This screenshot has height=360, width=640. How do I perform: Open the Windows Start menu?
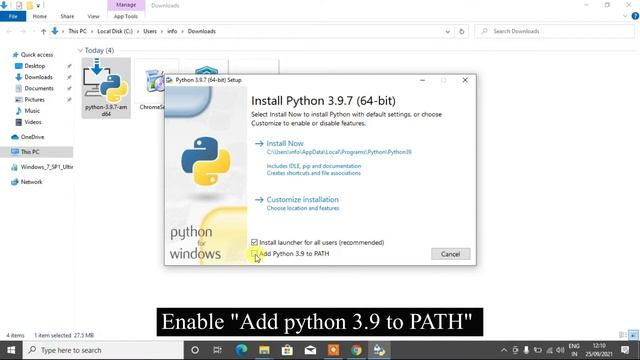click(x=11, y=350)
